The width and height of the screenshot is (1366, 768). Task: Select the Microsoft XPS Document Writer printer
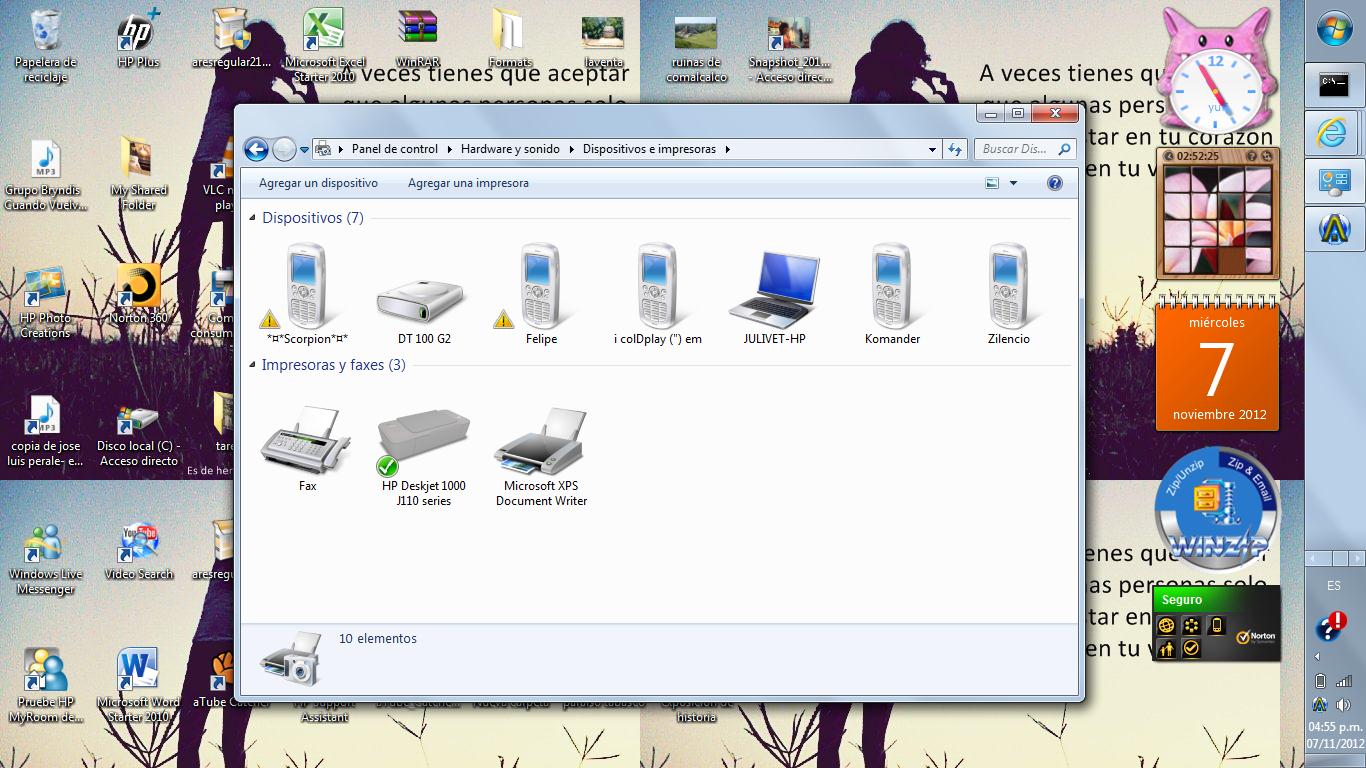[540, 430]
